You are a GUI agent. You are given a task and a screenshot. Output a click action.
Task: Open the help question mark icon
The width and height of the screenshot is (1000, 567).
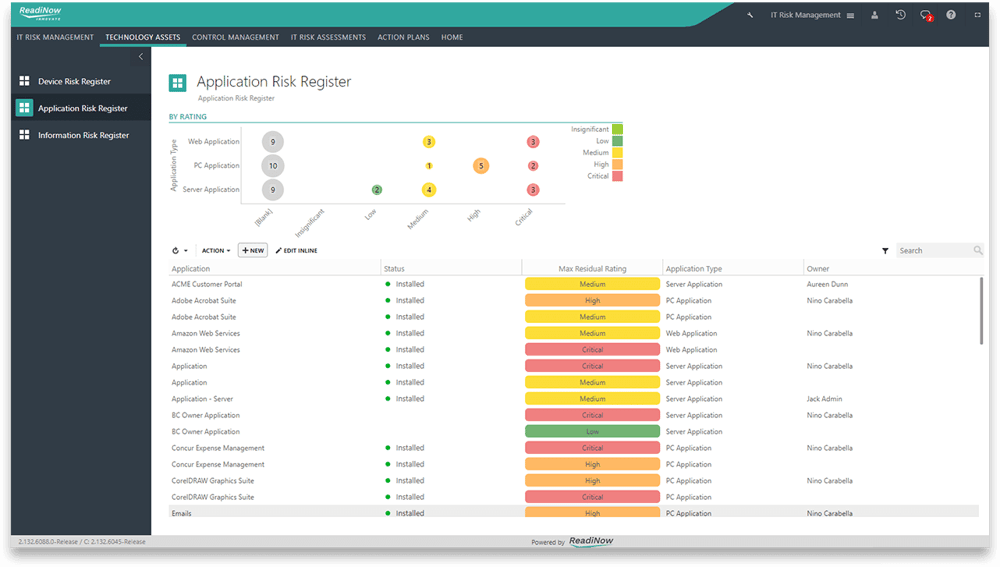tap(951, 15)
